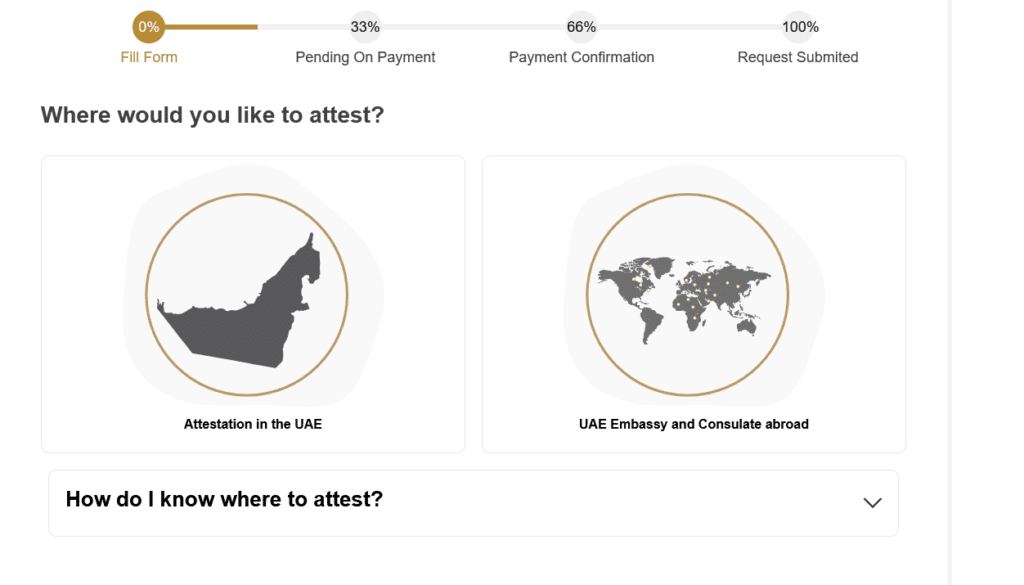Click the 66% progress step circle

581,27
